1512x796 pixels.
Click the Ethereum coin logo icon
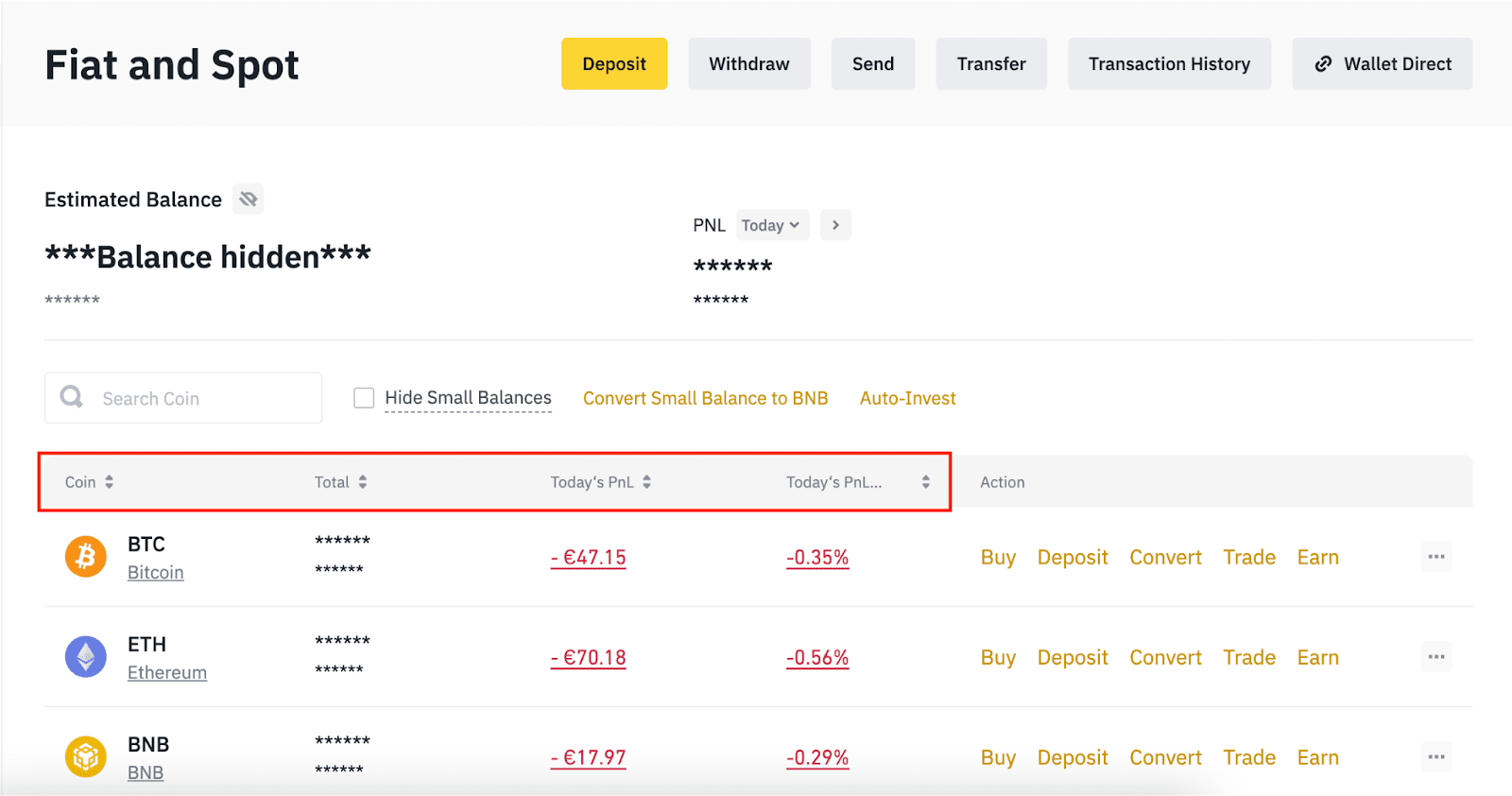pyautogui.click(x=85, y=657)
